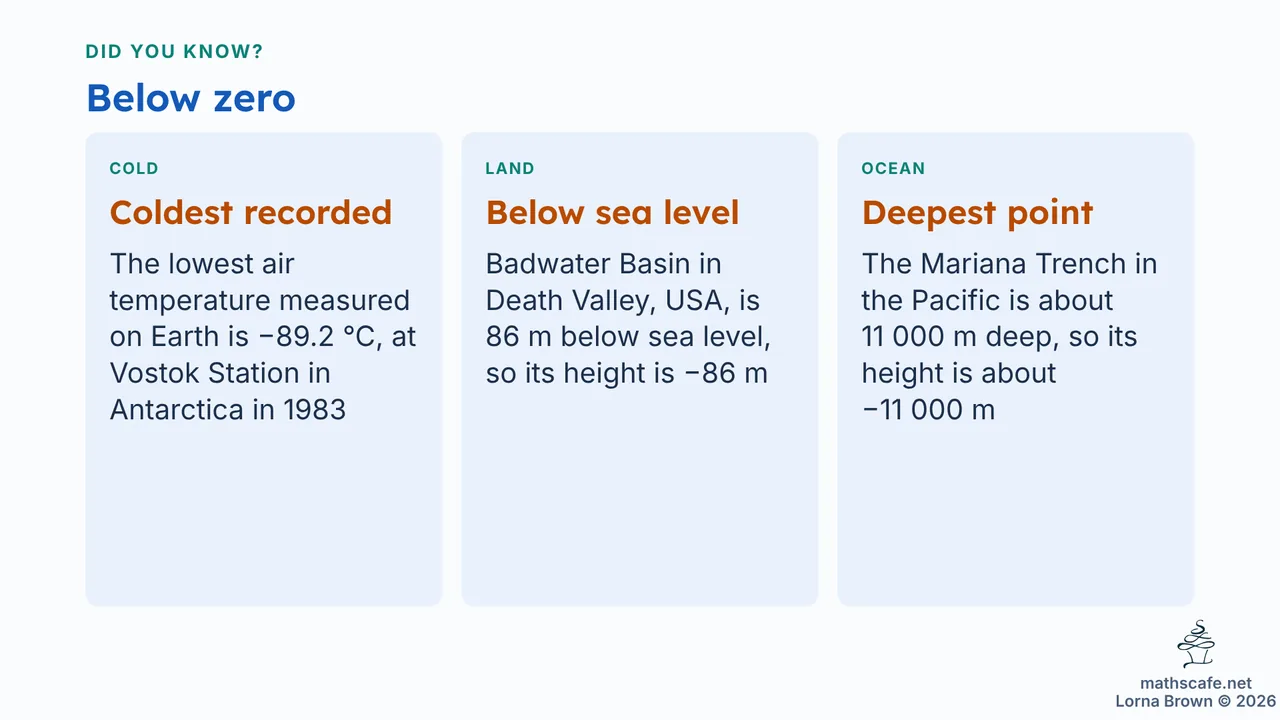Click the LAND category label
The height and width of the screenshot is (720, 1280).
[510, 168]
